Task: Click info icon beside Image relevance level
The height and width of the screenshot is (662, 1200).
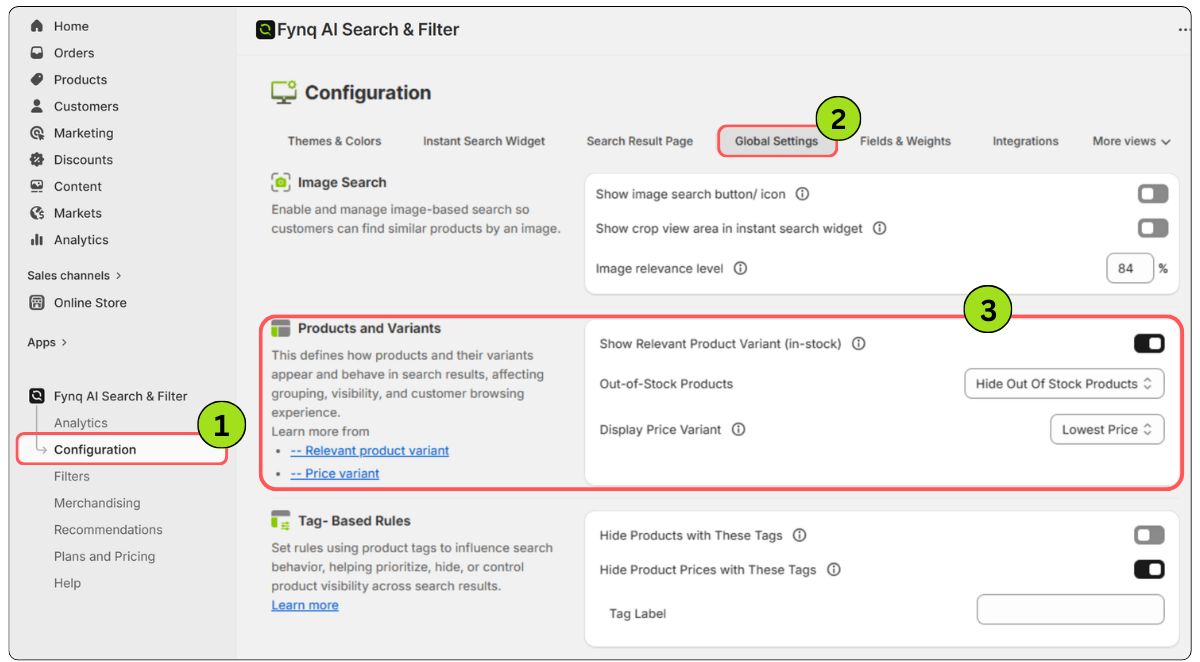Action: (740, 268)
